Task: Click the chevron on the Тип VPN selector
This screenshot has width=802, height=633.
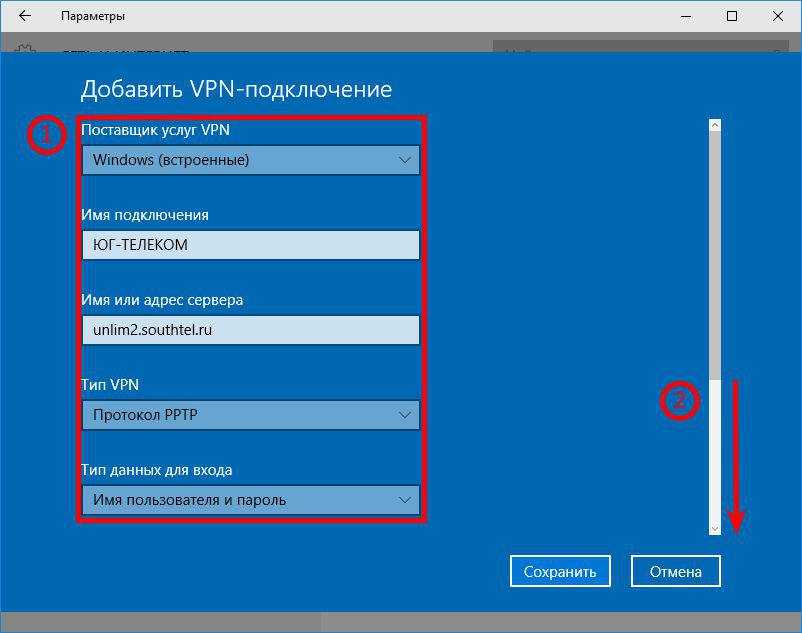Action: tap(405, 414)
